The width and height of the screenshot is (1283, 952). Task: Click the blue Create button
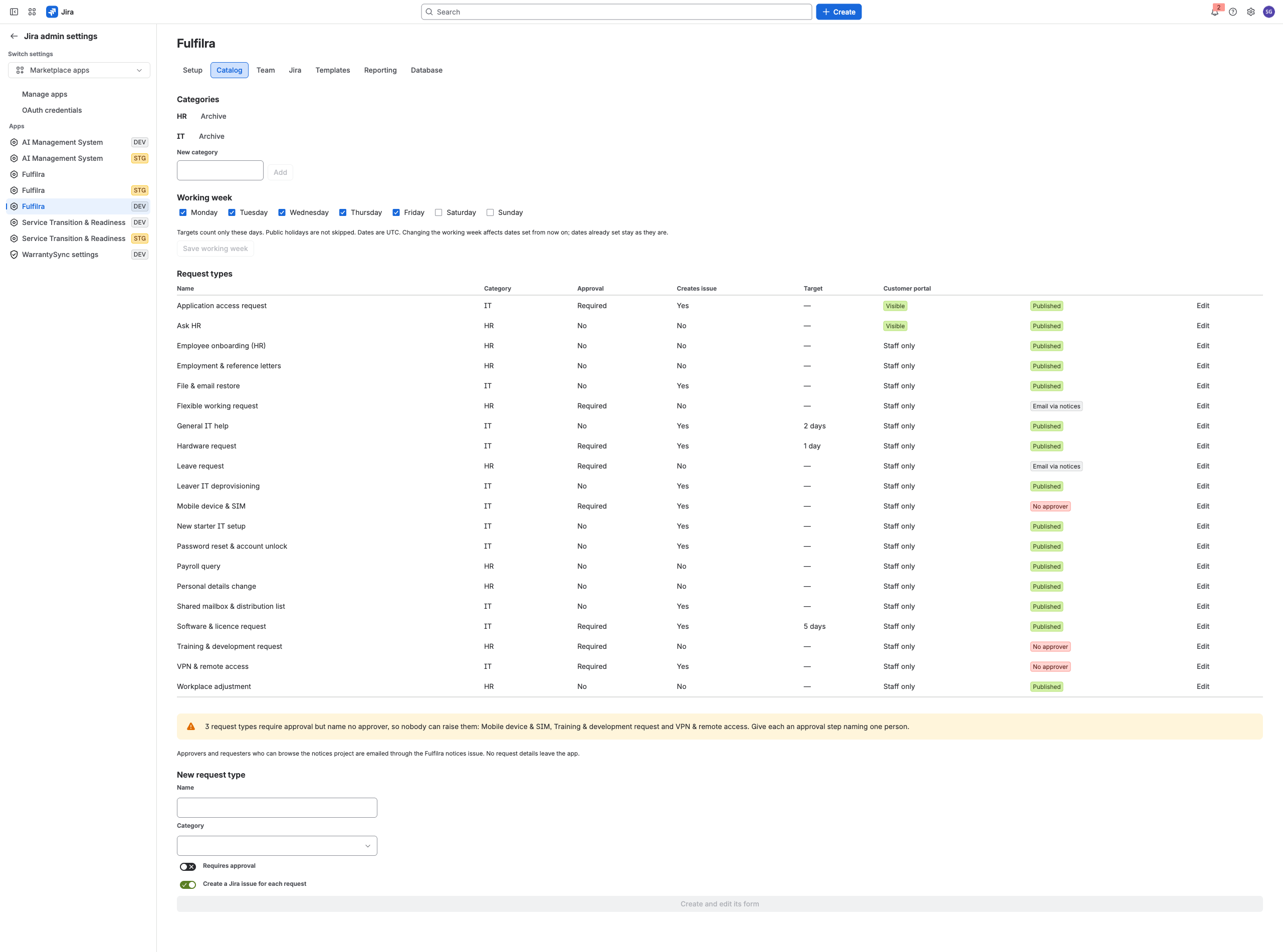(838, 12)
